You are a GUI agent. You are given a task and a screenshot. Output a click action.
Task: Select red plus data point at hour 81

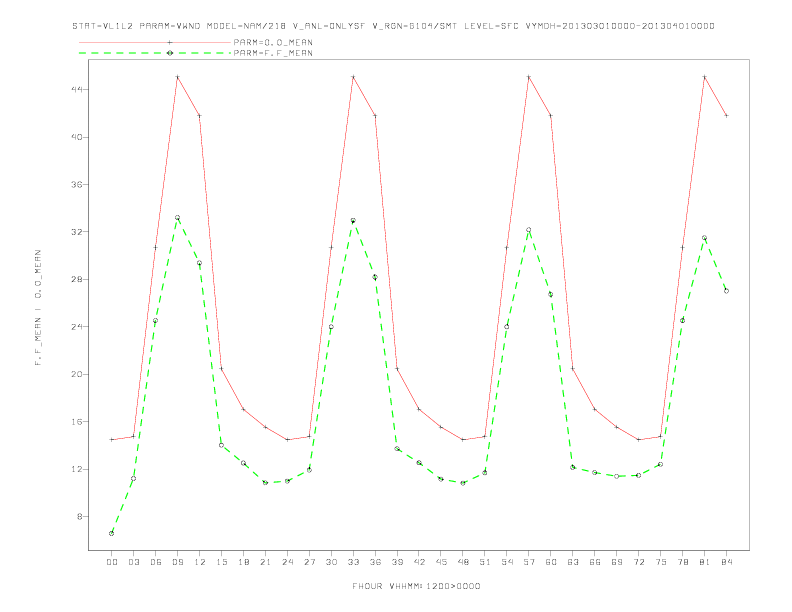coord(705,77)
